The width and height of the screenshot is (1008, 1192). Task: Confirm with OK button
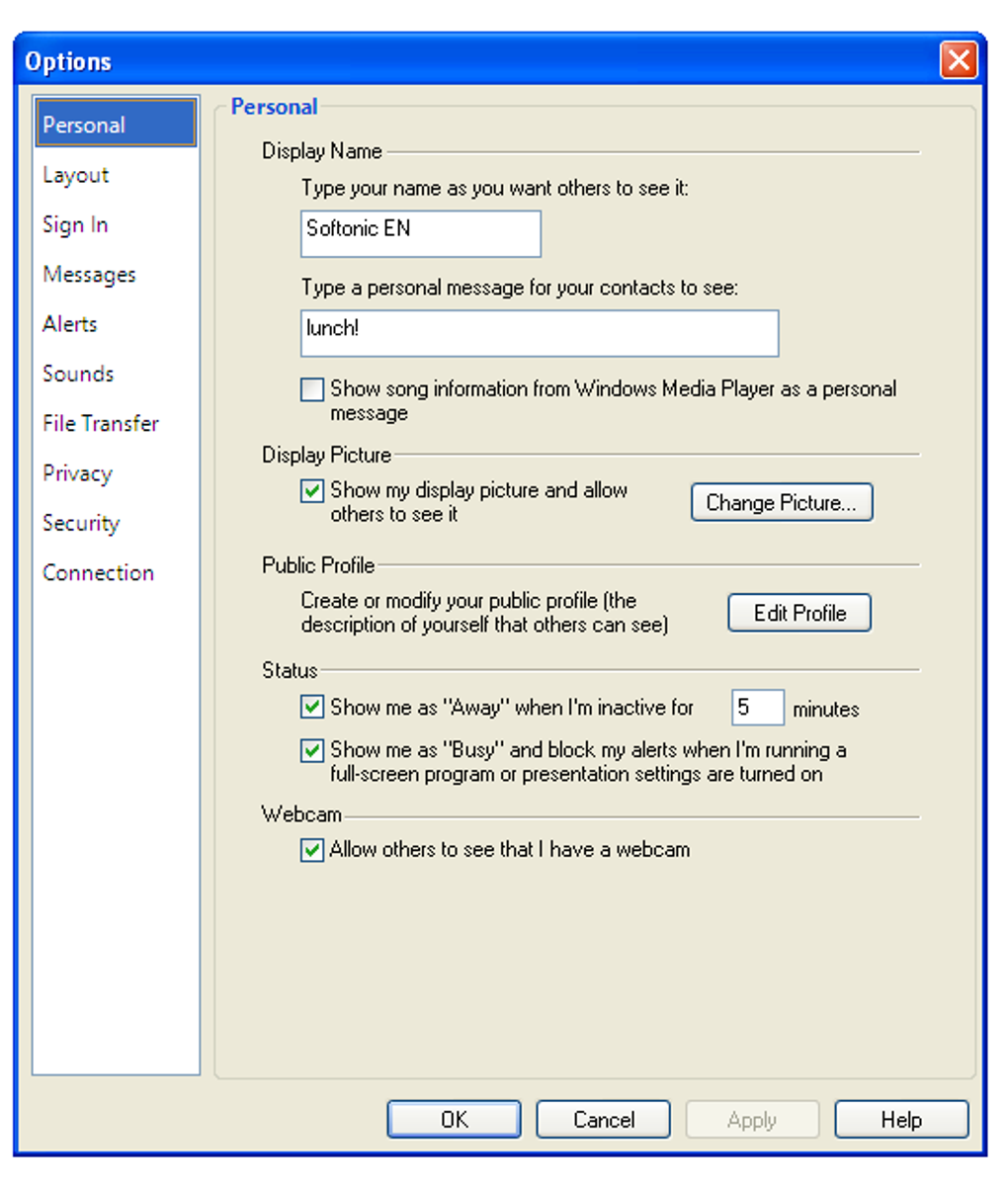(455, 1120)
